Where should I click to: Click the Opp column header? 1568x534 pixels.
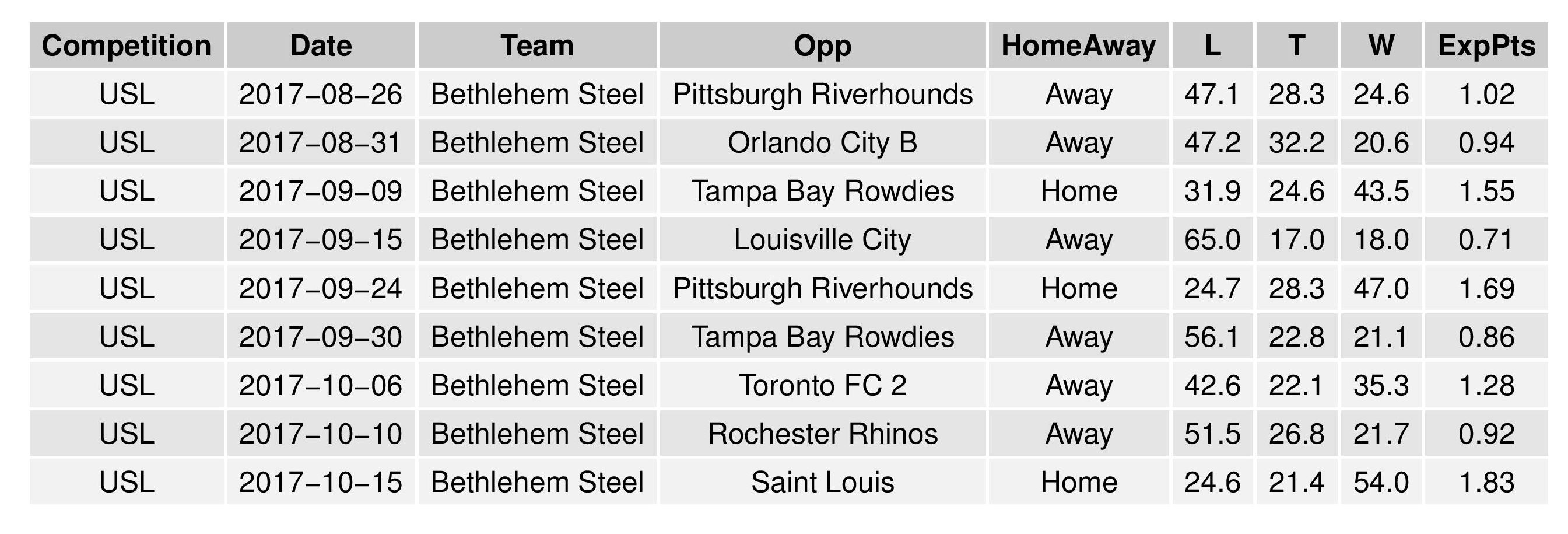tap(822, 46)
